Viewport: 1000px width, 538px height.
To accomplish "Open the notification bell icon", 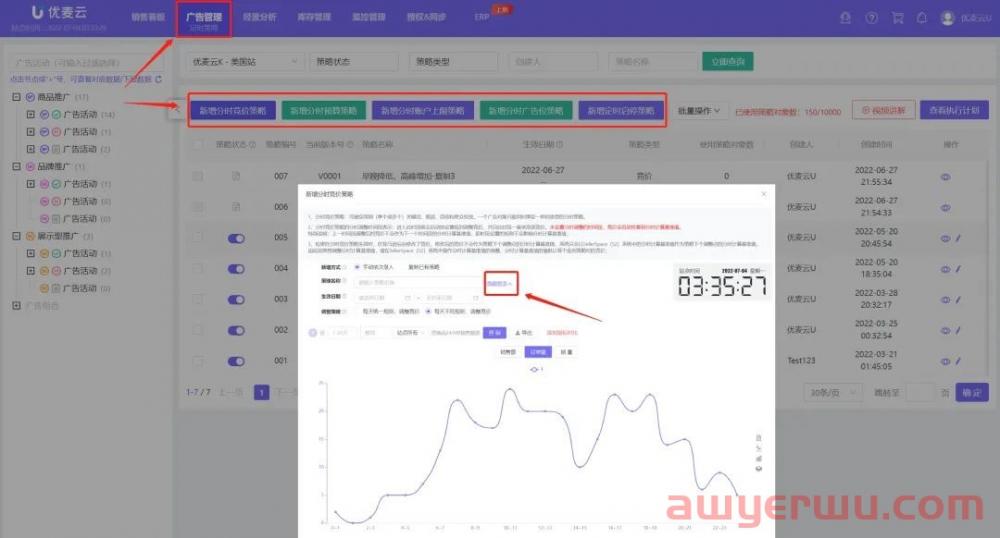I will (922, 18).
